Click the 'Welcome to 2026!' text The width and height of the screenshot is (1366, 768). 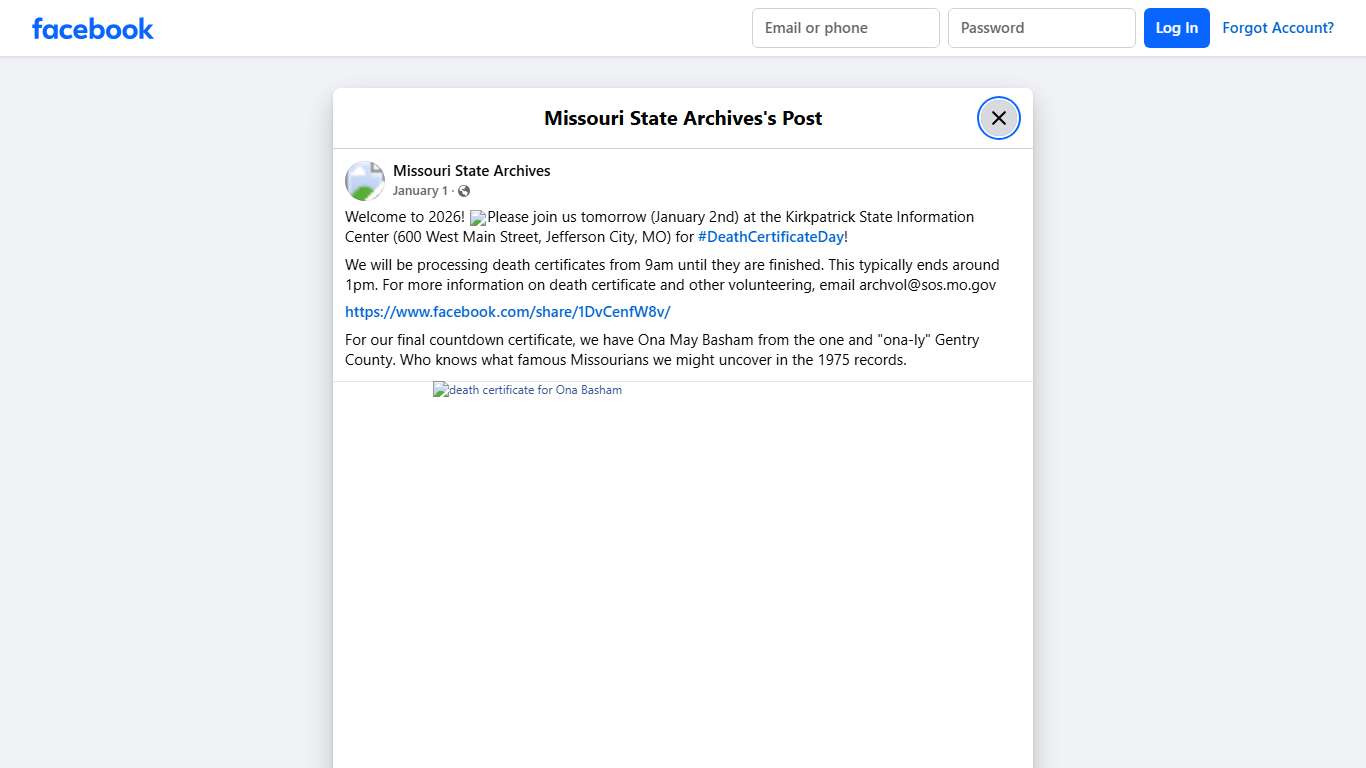click(x=404, y=217)
